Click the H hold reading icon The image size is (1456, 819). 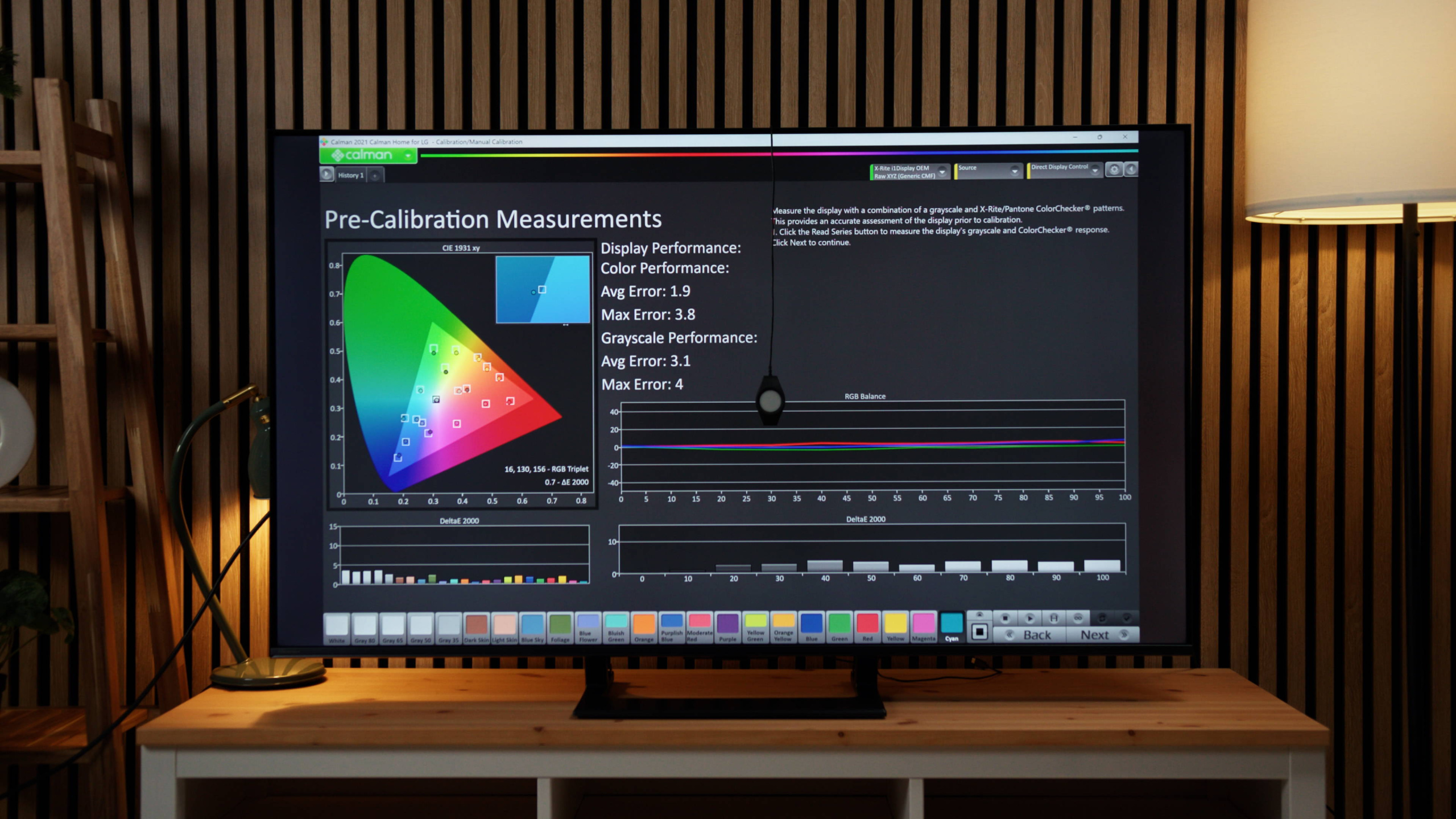pos(1053,618)
